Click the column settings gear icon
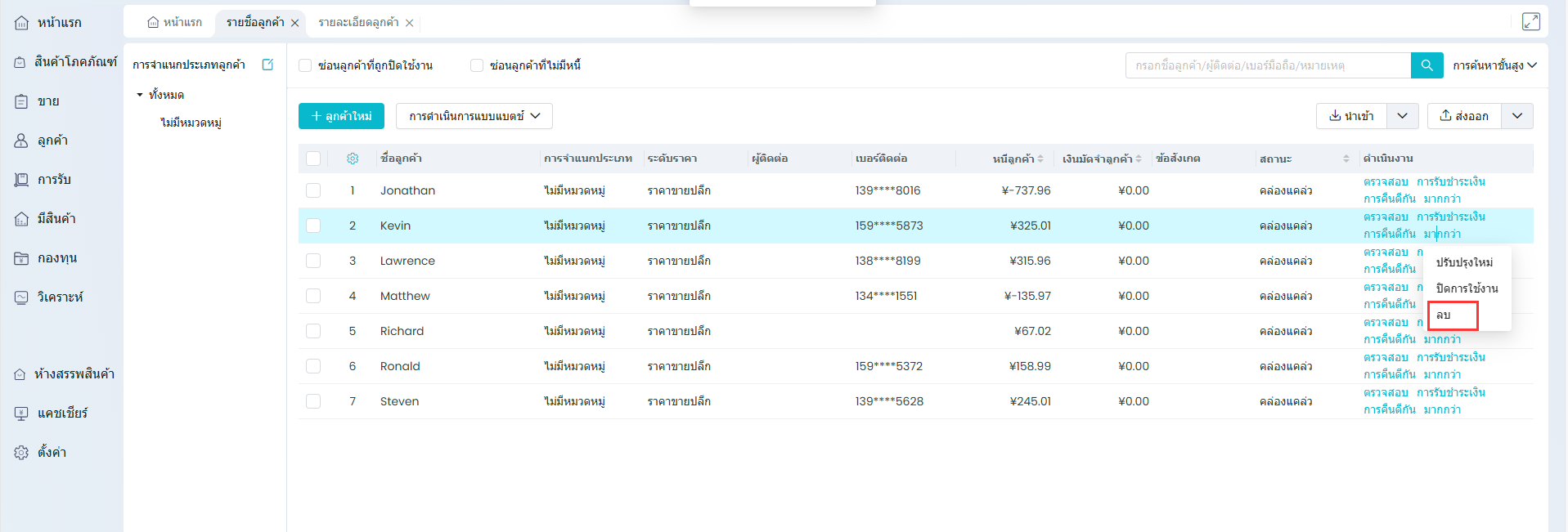The height and width of the screenshot is (532, 1568). [x=353, y=159]
